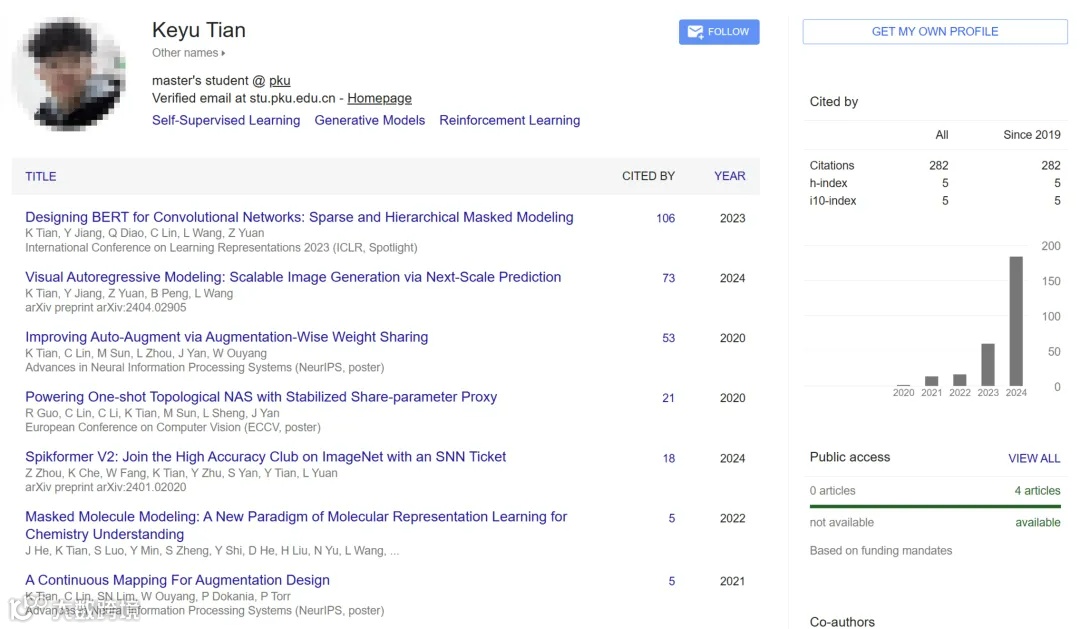
Task: Click the 106 citations count link
Action: coord(666,218)
